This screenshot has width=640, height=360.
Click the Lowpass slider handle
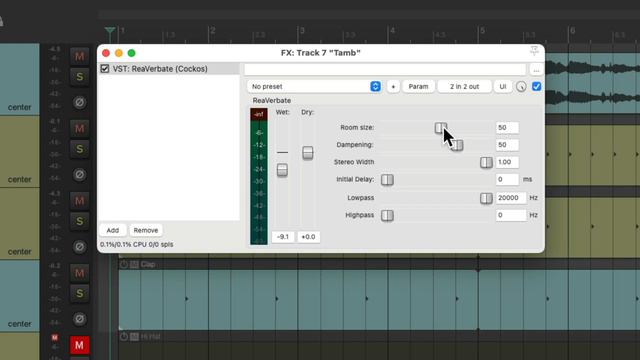click(486, 198)
